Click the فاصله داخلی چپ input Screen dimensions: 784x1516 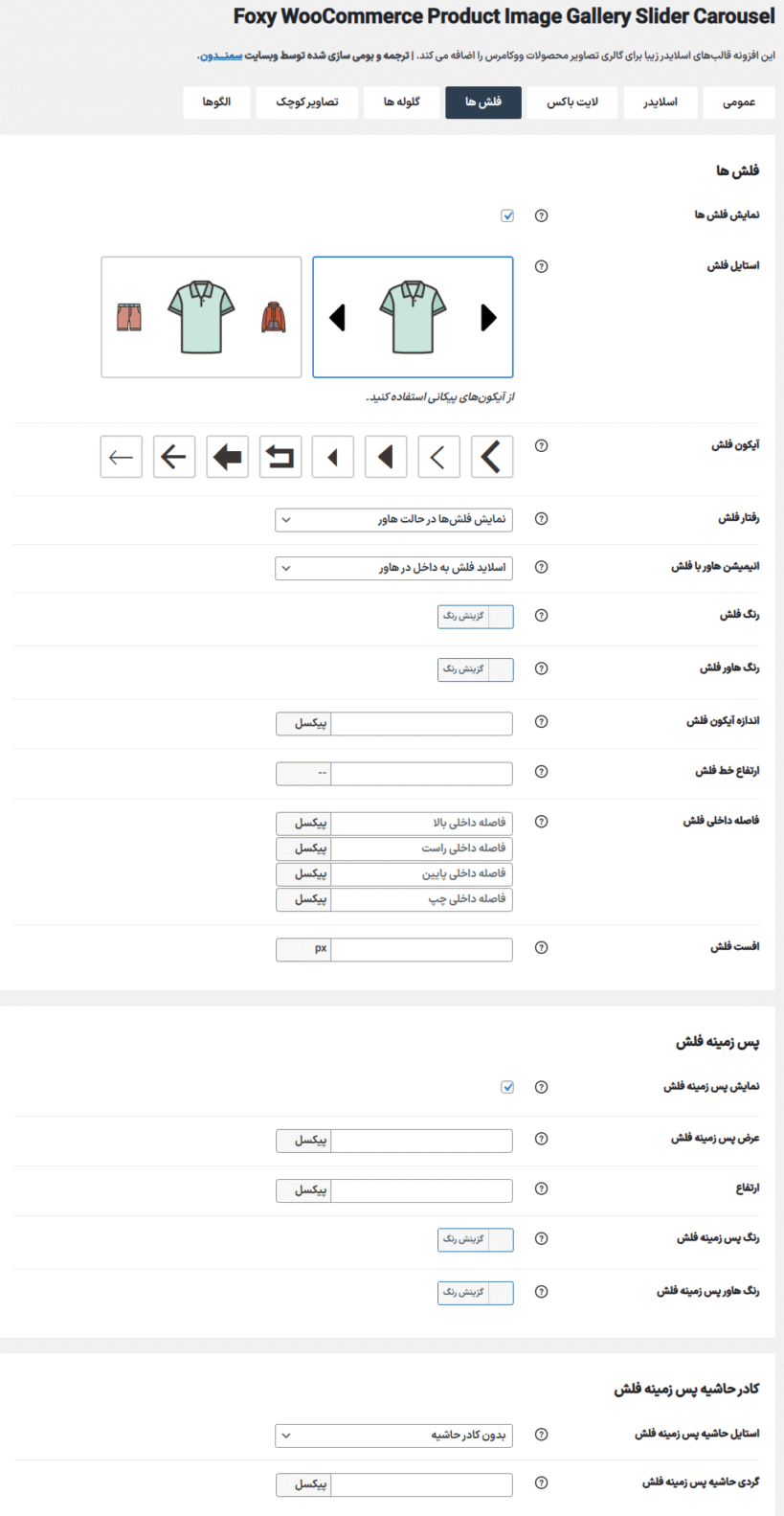[421, 899]
